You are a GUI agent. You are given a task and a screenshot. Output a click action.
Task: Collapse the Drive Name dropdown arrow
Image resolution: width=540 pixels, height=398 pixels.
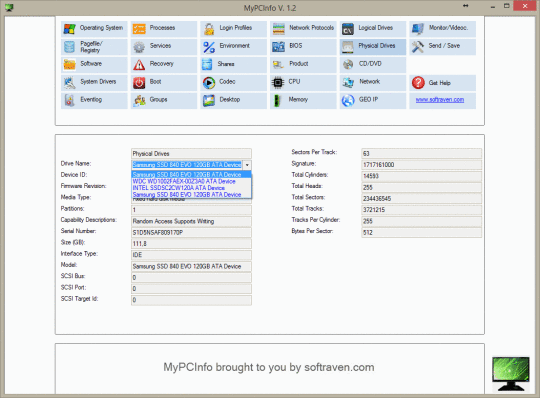(247, 165)
